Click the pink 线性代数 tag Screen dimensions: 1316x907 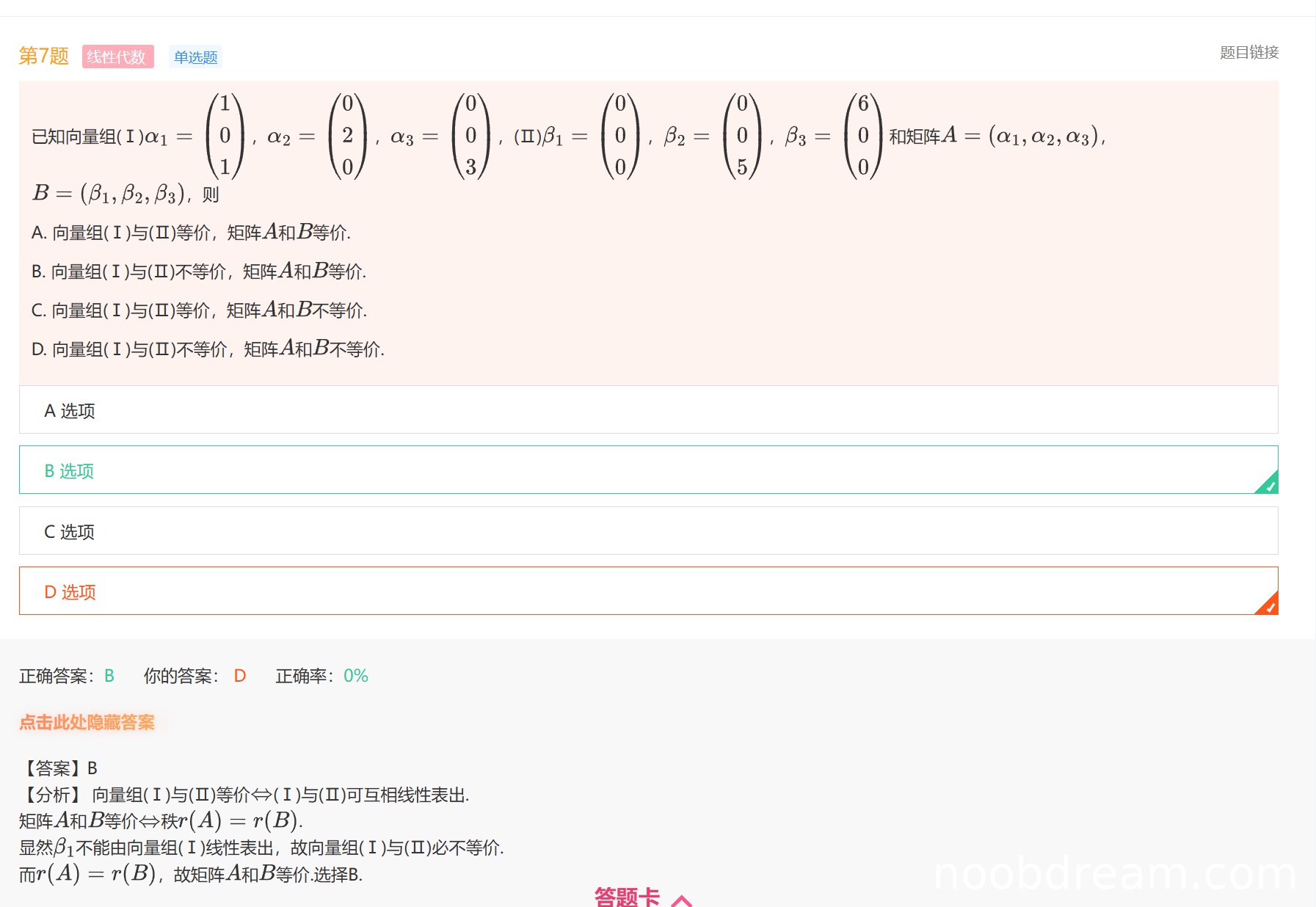click(x=117, y=57)
